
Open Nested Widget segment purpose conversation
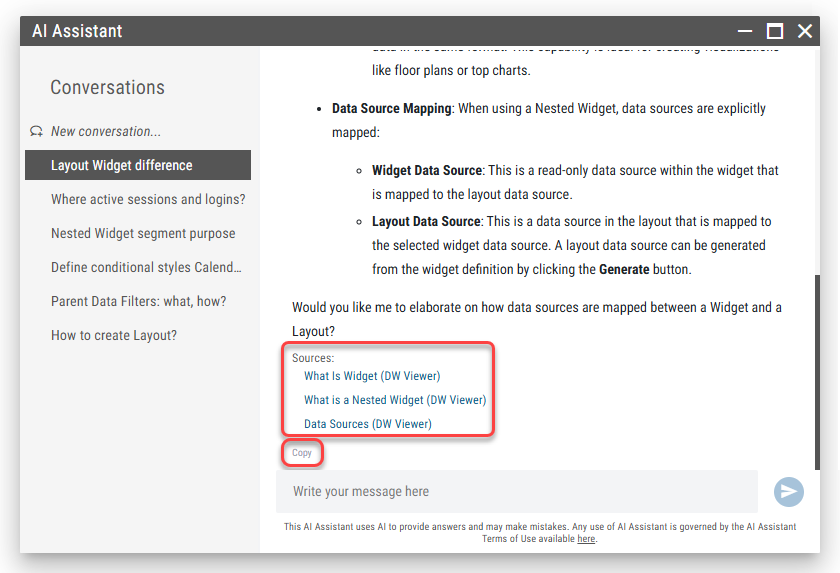click(x=143, y=233)
